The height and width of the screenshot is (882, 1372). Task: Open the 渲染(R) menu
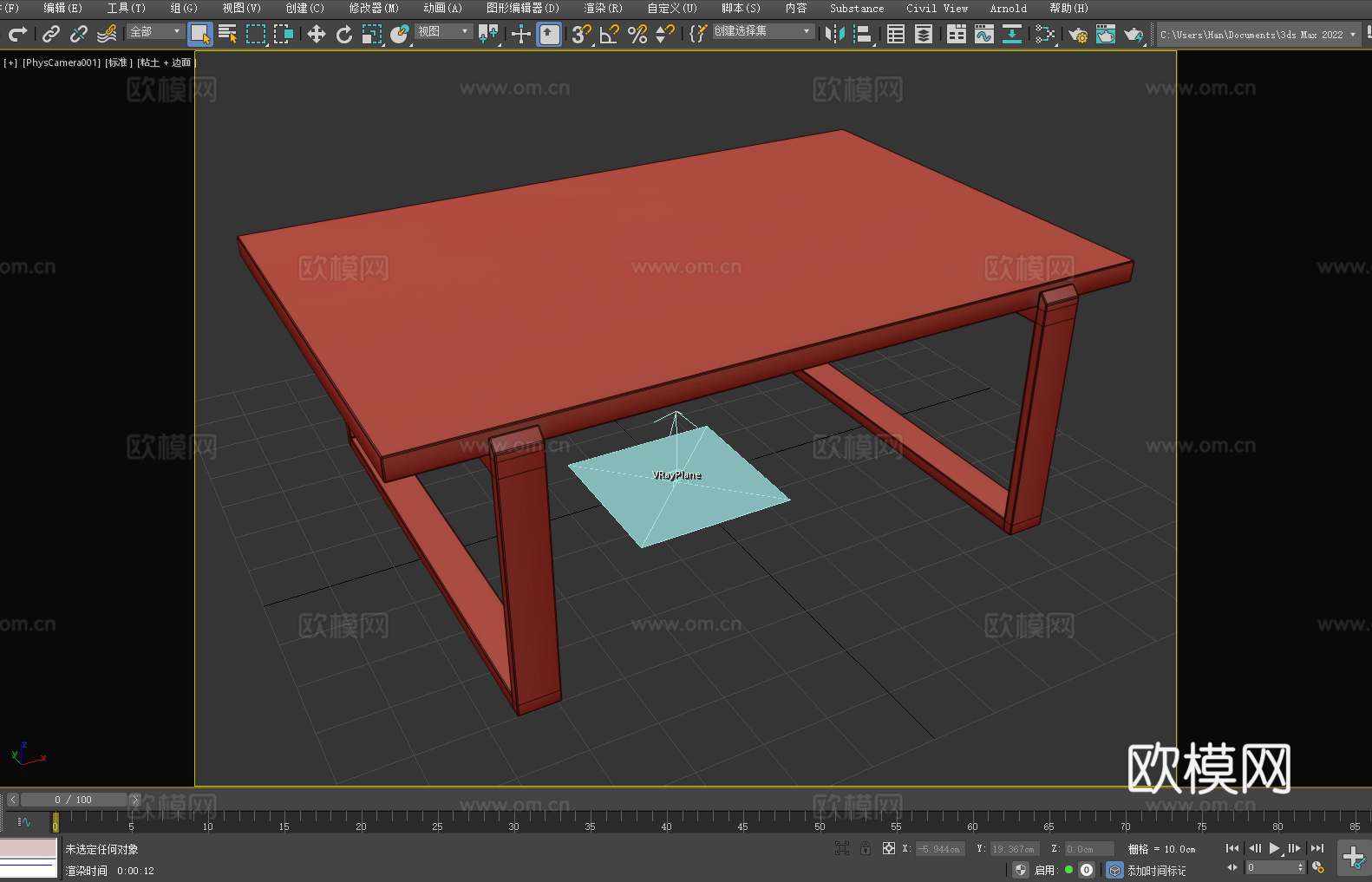tap(603, 8)
